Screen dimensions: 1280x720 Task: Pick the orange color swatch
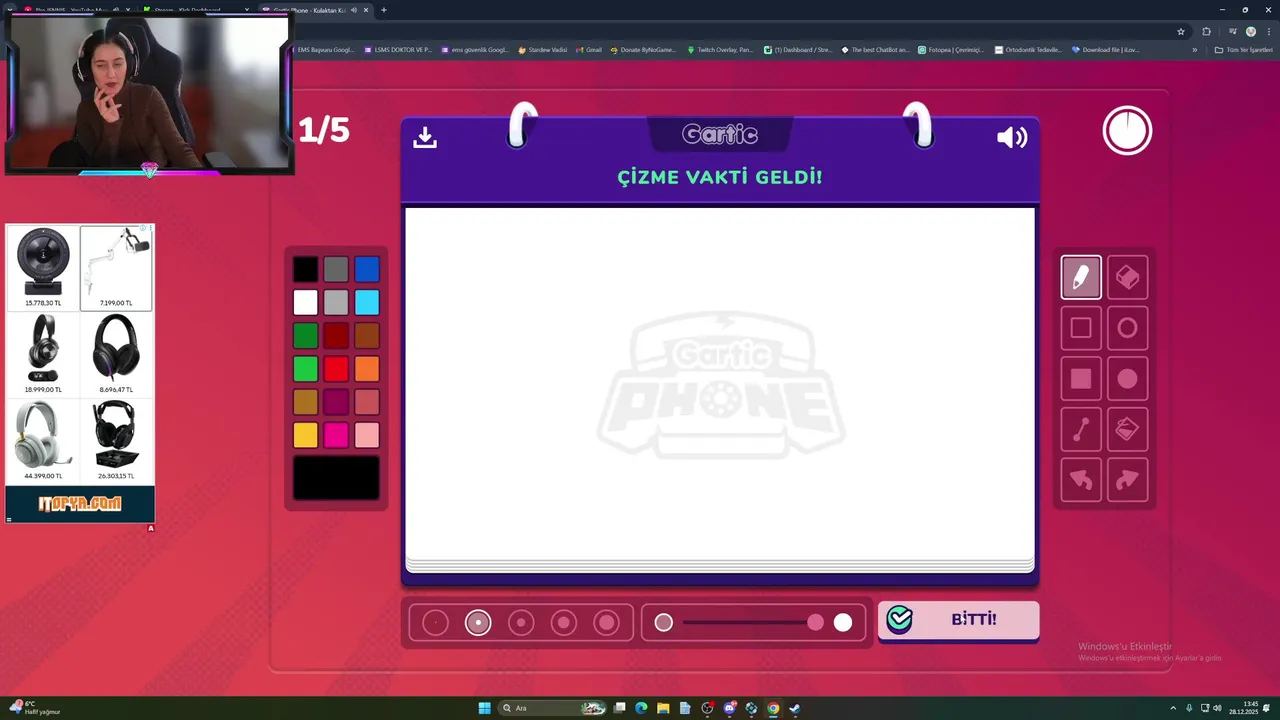click(x=367, y=369)
